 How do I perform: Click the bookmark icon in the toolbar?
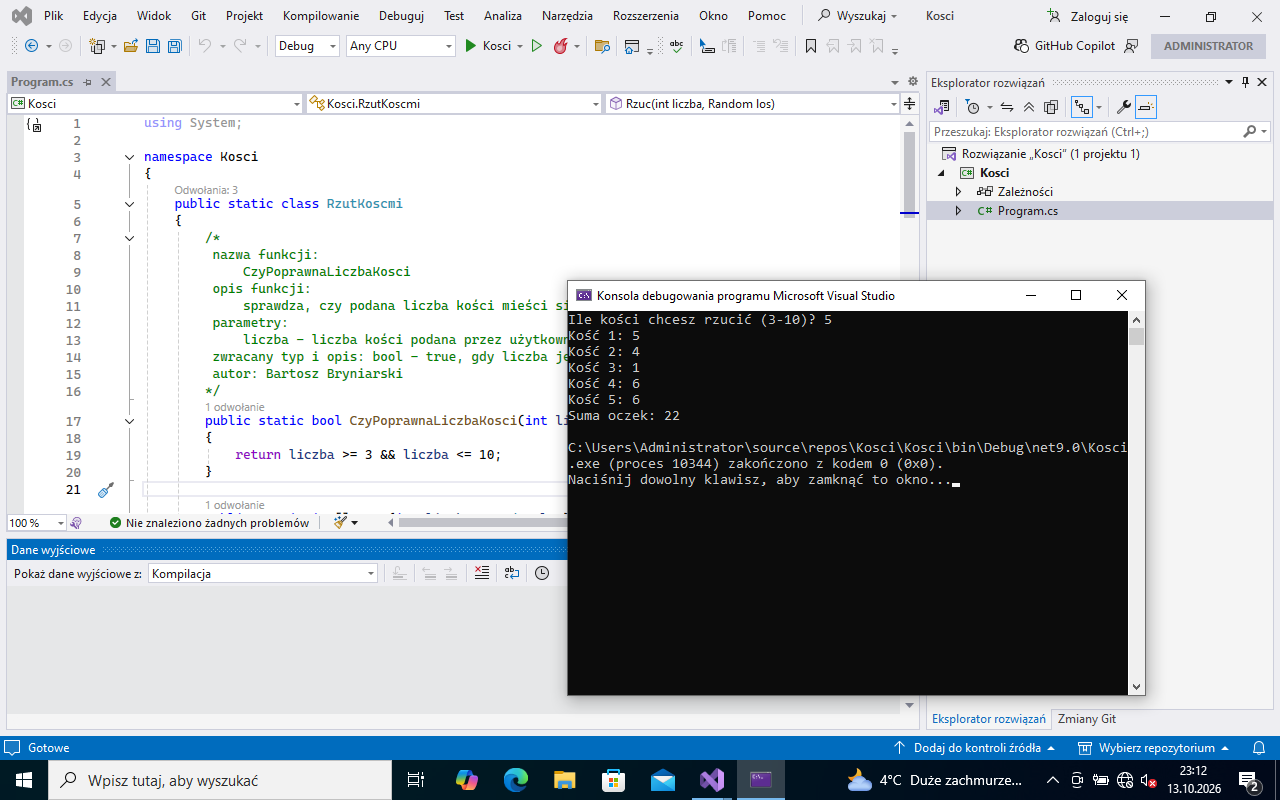tap(811, 46)
